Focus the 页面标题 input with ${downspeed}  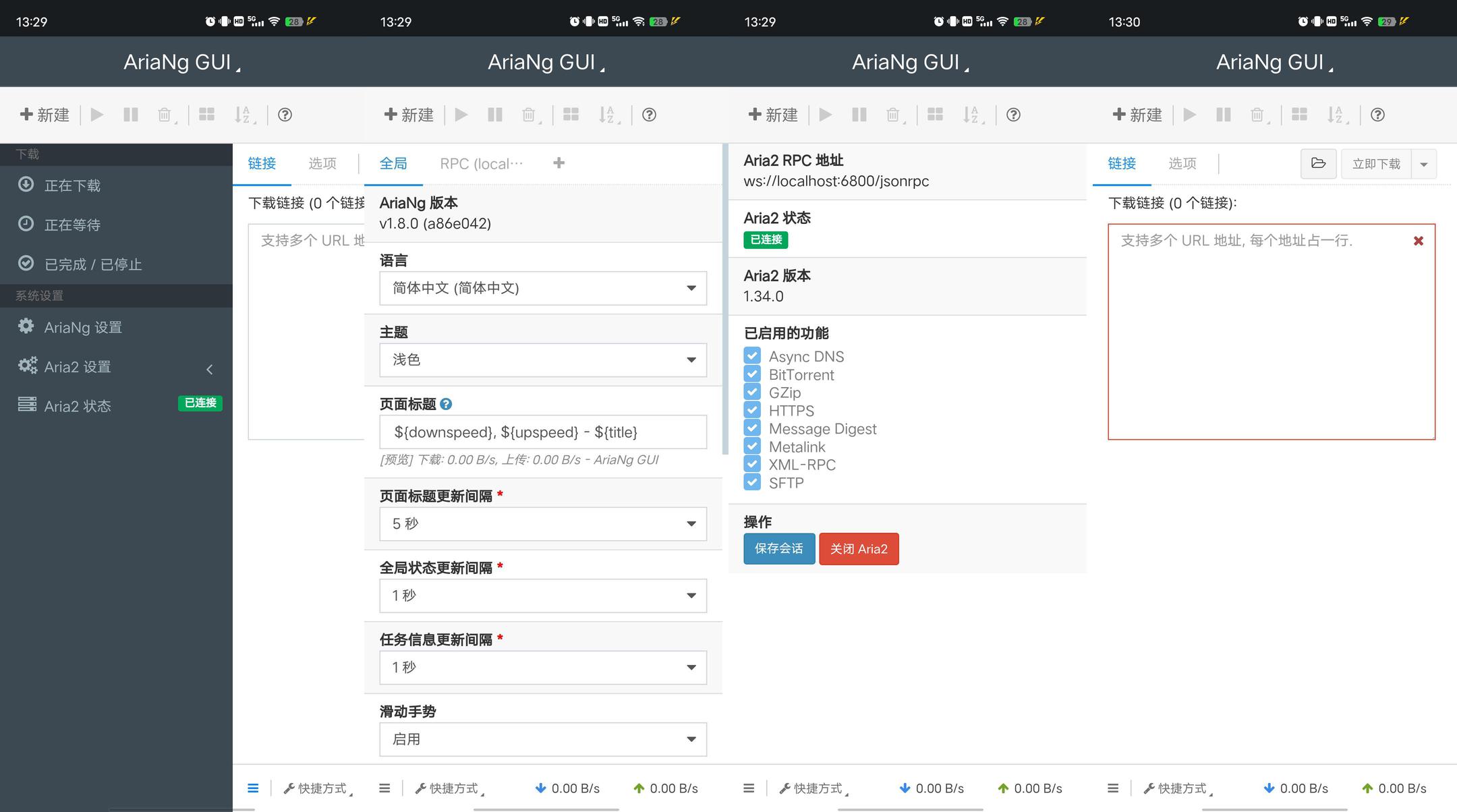pos(543,432)
